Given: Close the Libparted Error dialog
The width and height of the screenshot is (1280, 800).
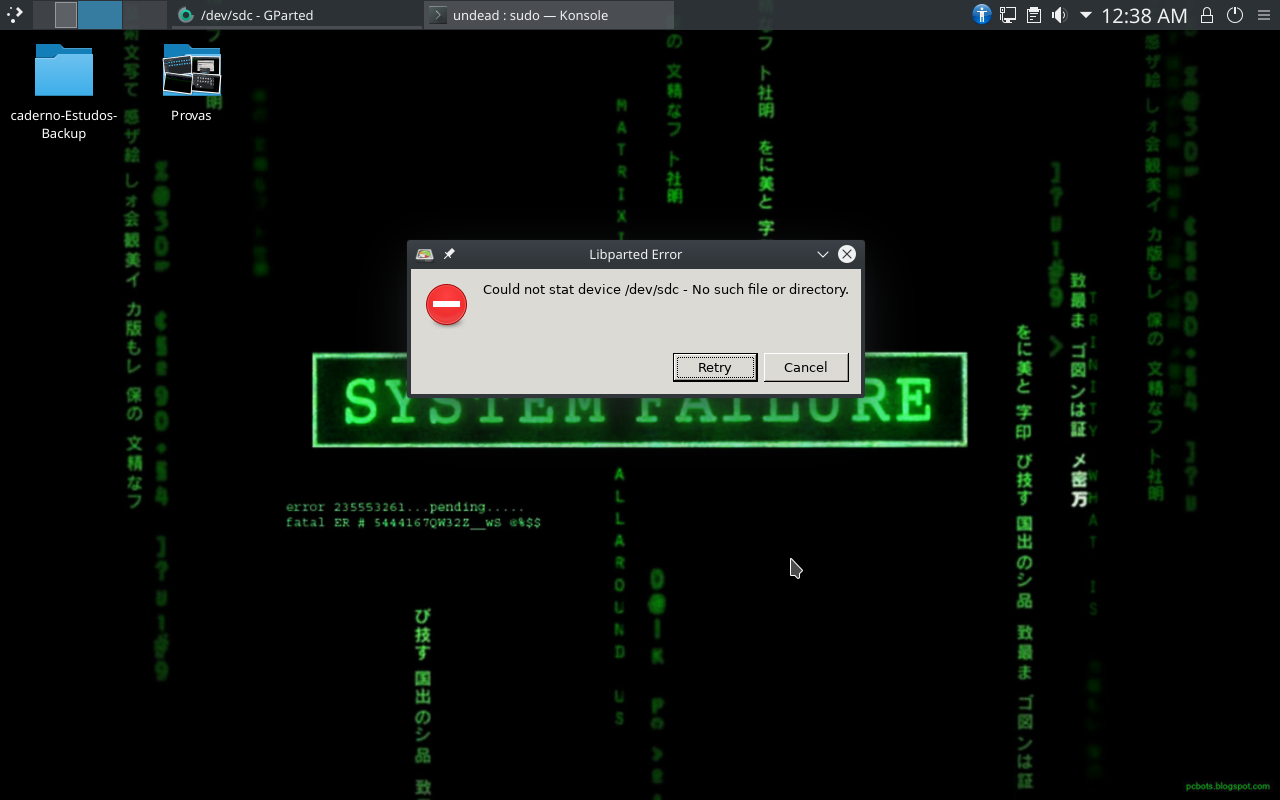Looking at the screenshot, I should [x=847, y=254].
